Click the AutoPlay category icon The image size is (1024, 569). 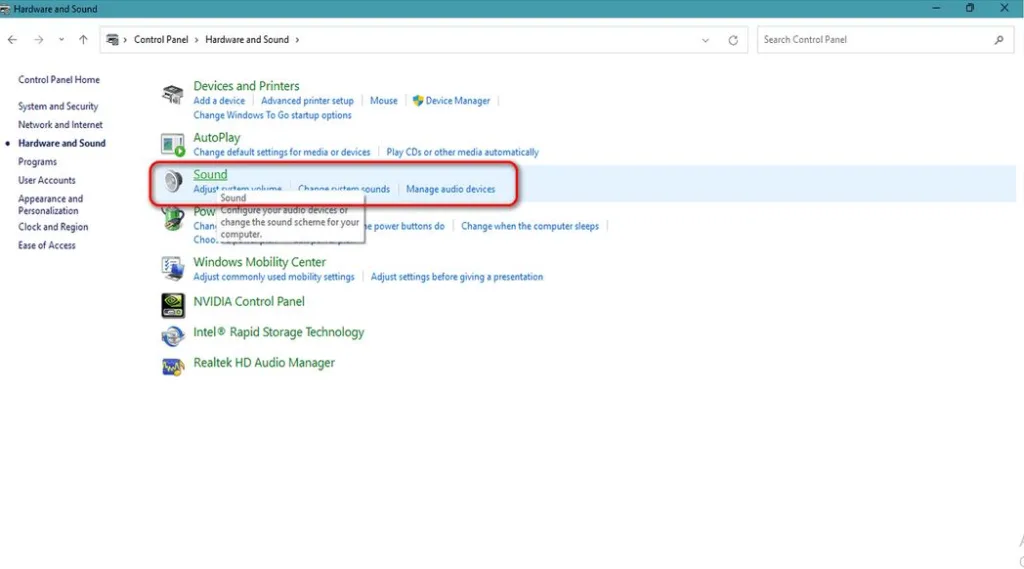pyautogui.click(x=172, y=144)
